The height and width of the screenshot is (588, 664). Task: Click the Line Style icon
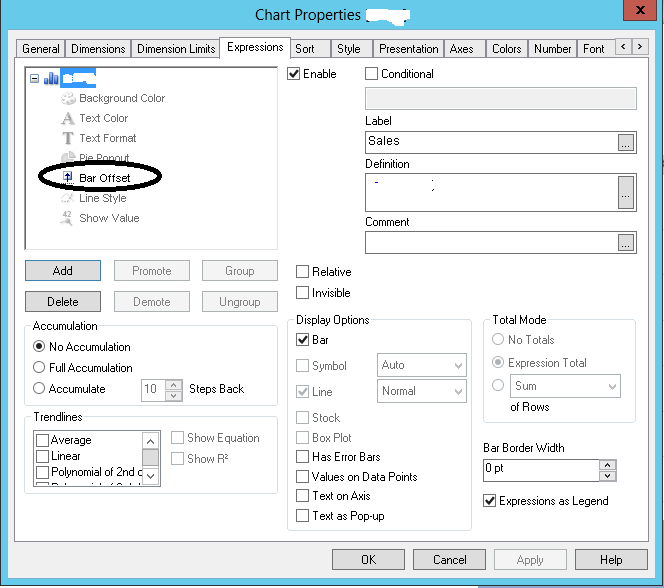(68, 198)
